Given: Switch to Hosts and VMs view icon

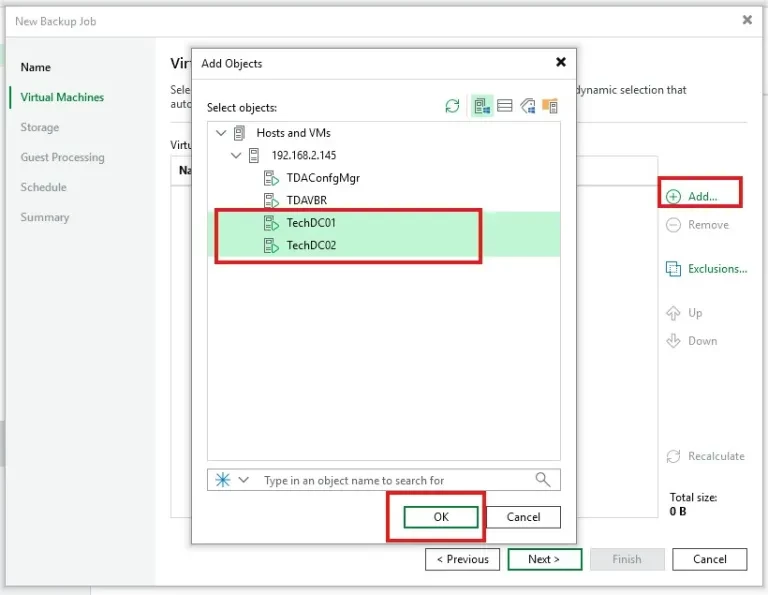Looking at the screenshot, I should tap(482, 106).
